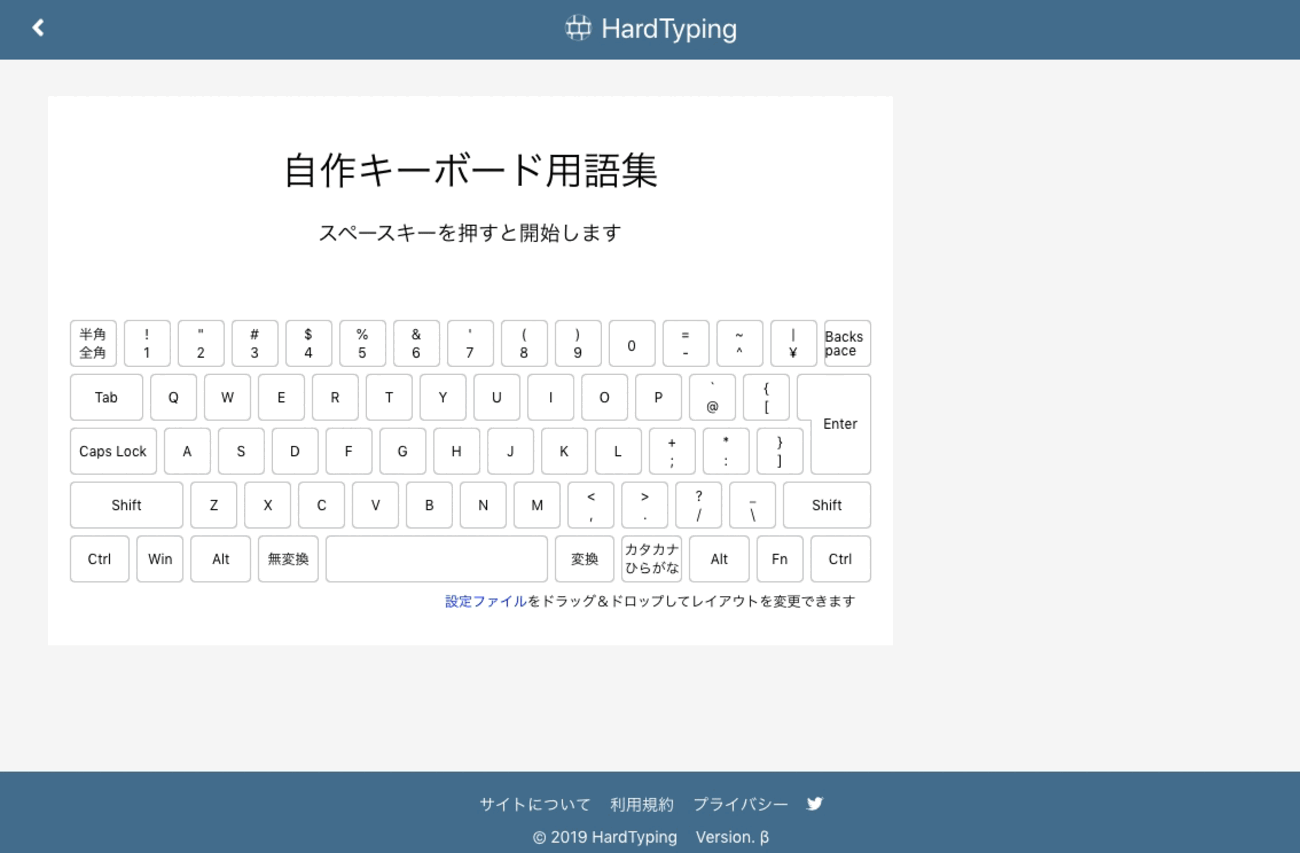Click the Caps Lock key
The image size is (1300, 853).
pos(113,451)
